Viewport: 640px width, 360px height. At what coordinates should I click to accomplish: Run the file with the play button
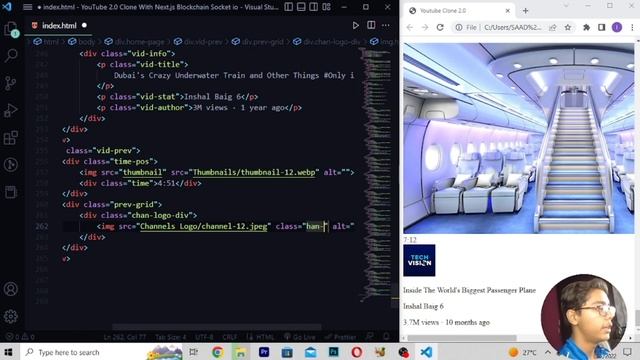pyautogui.click(x=356, y=25)
